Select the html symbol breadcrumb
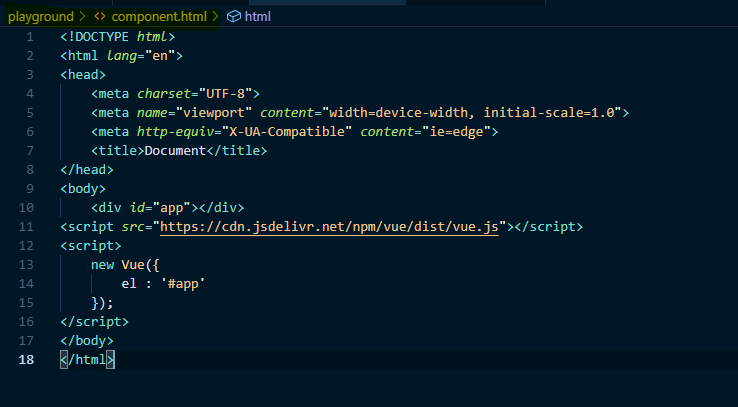The image size is (738, 407). pos(258,17)
